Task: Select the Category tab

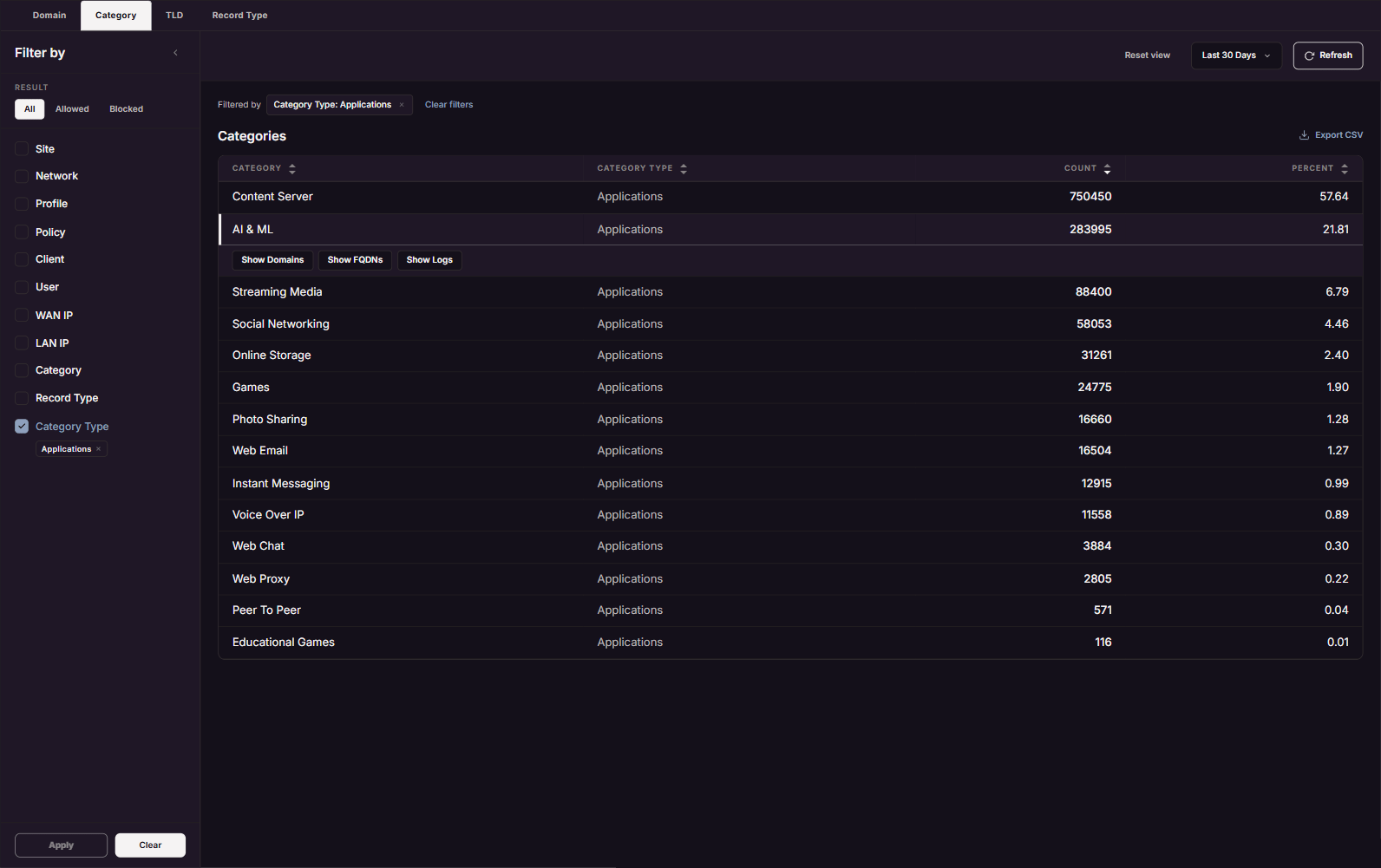Action: pos(116,16)
